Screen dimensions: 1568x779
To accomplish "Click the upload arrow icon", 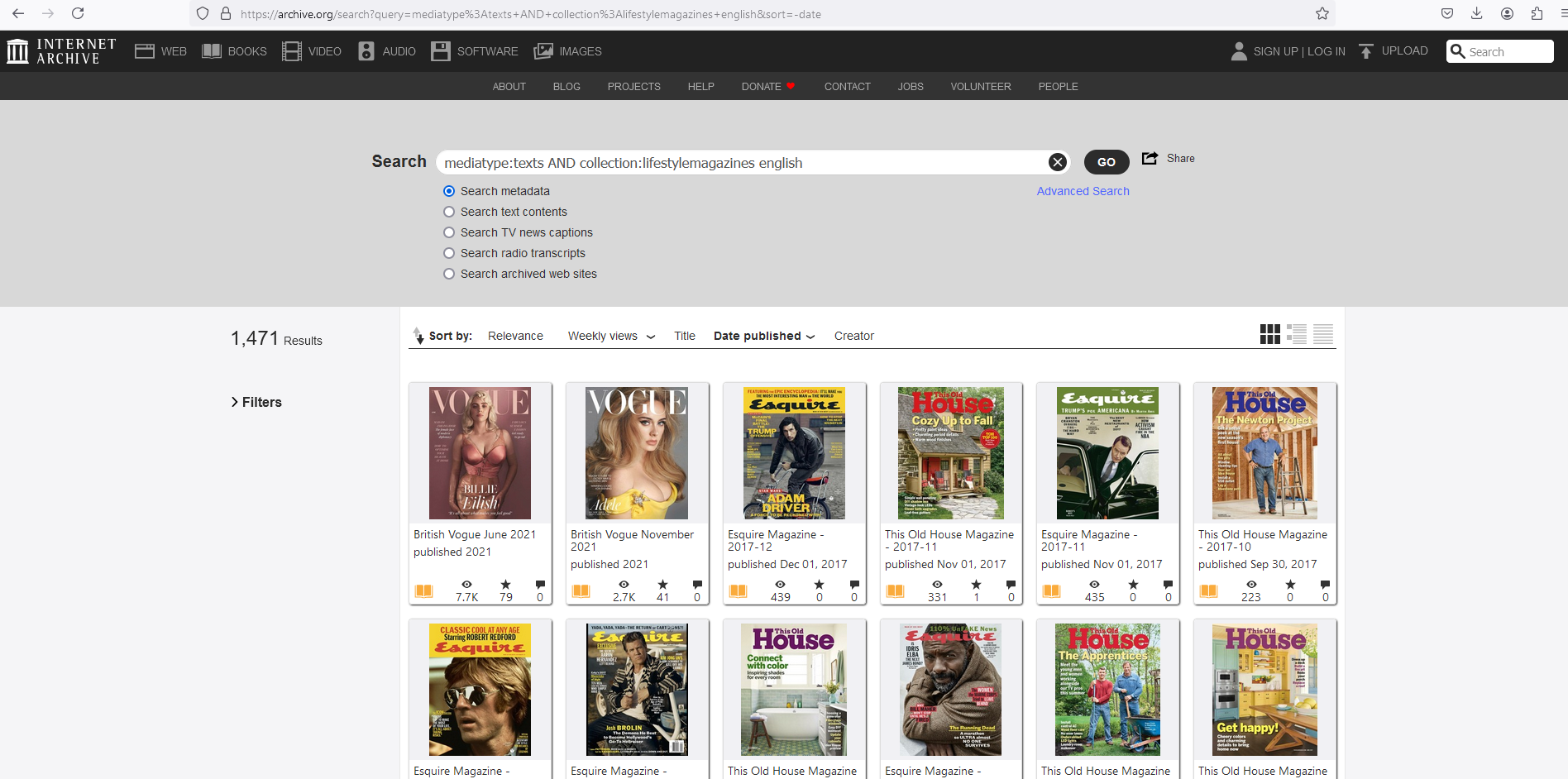I will click(x=1366, y=51).
